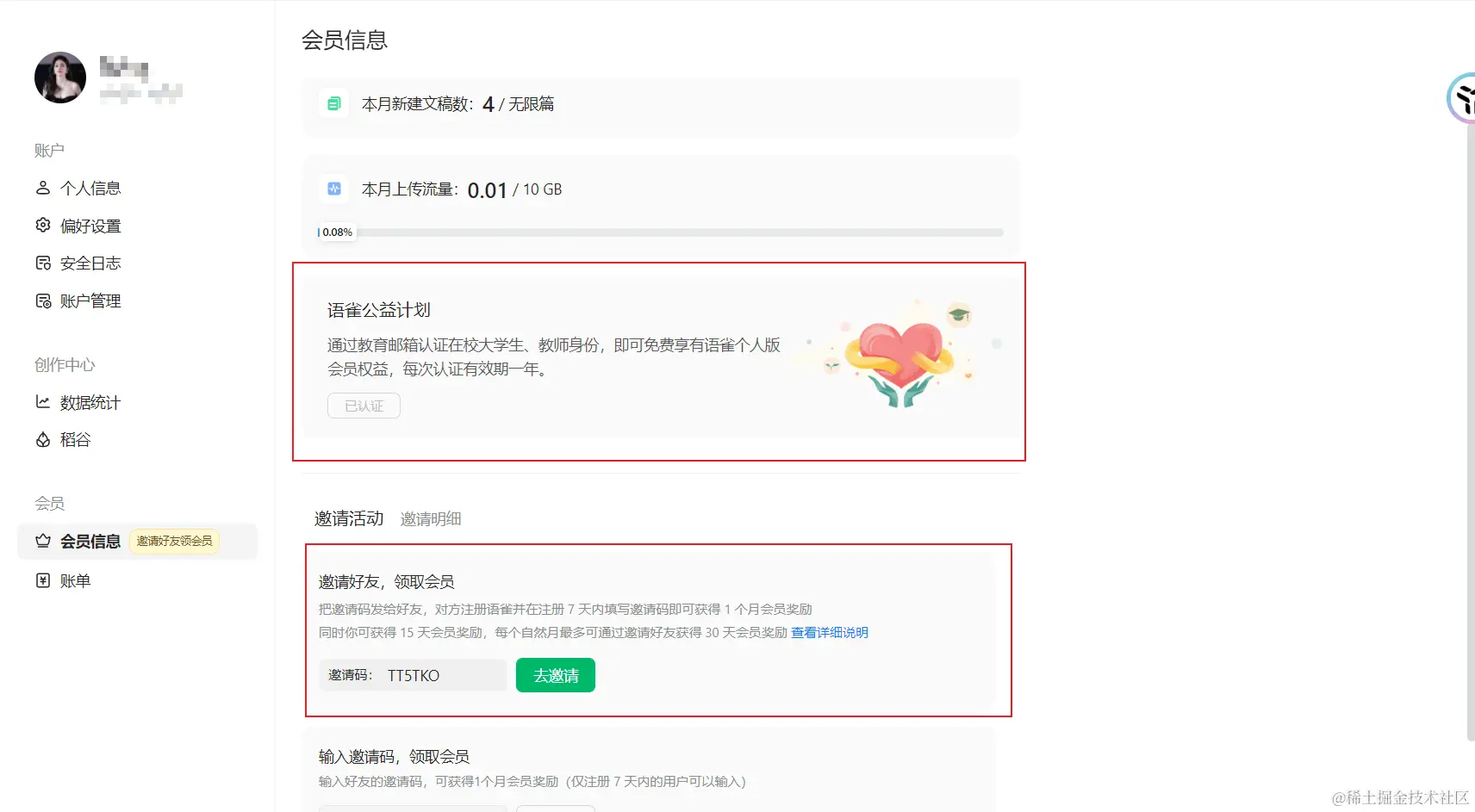Viewport: 1475px width, 812px height.
Task: Click the floating assistant icon at right edge
Action: [1461, 98]
